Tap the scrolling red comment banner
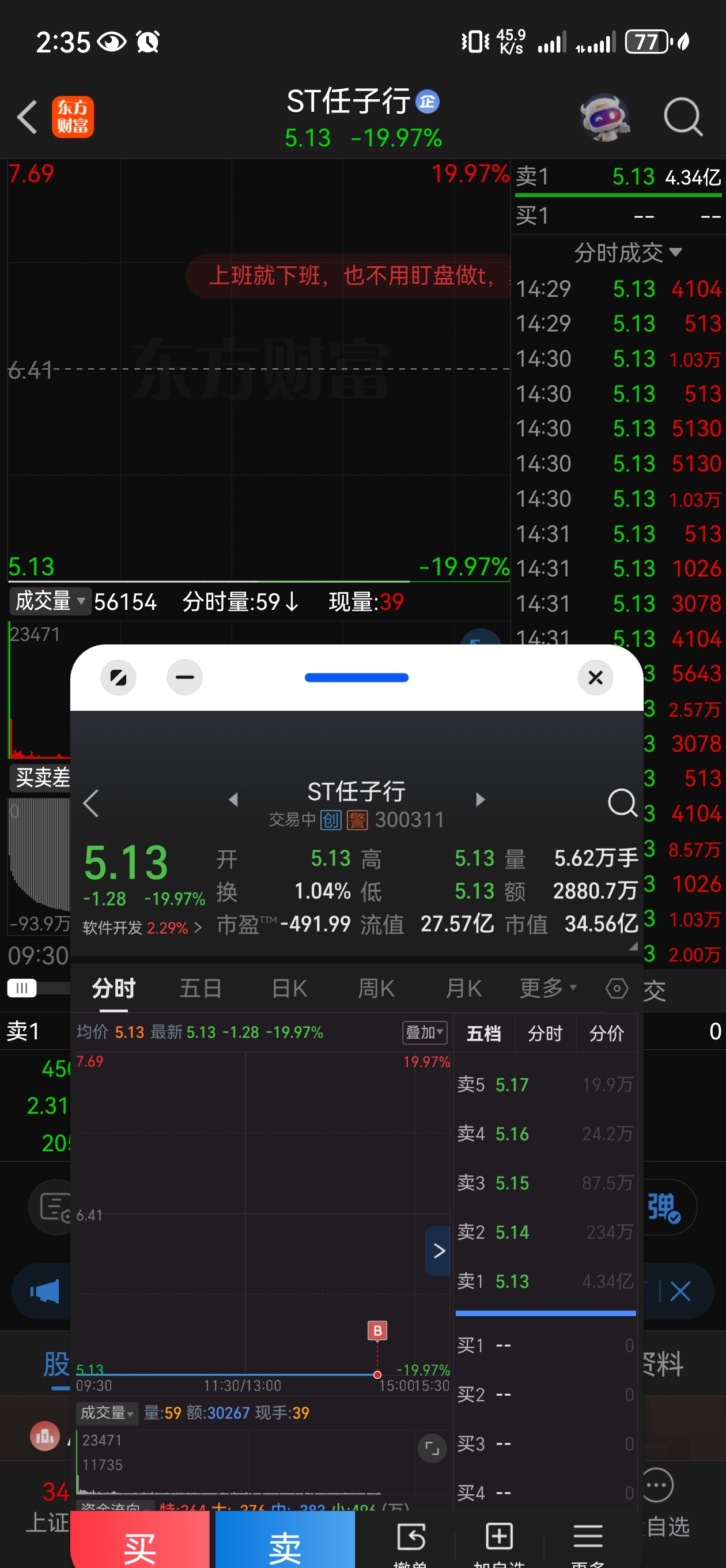This screenshot has height=1568, width=726. point(349,276)
